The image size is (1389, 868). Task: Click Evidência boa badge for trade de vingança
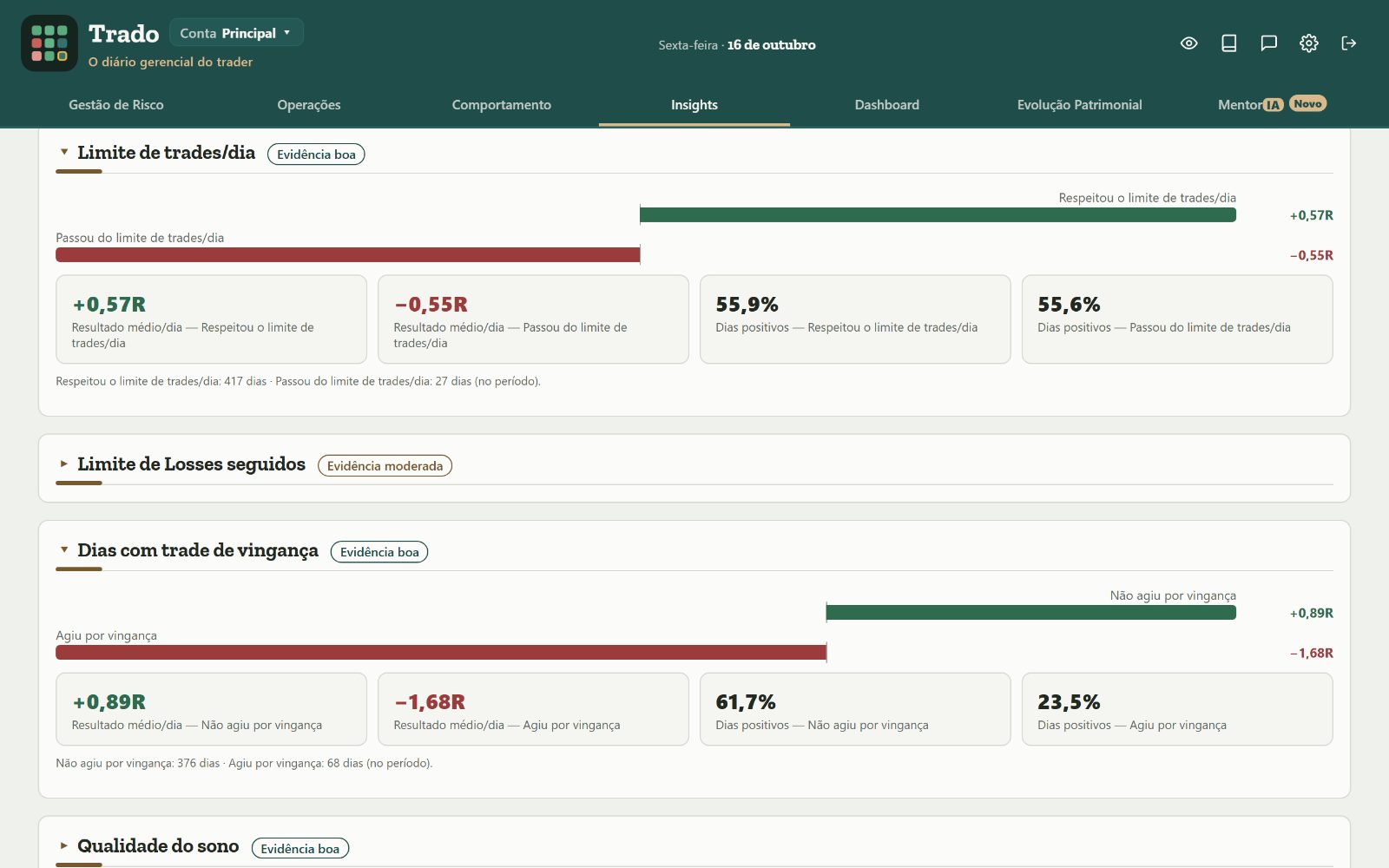tap(379, 552)
